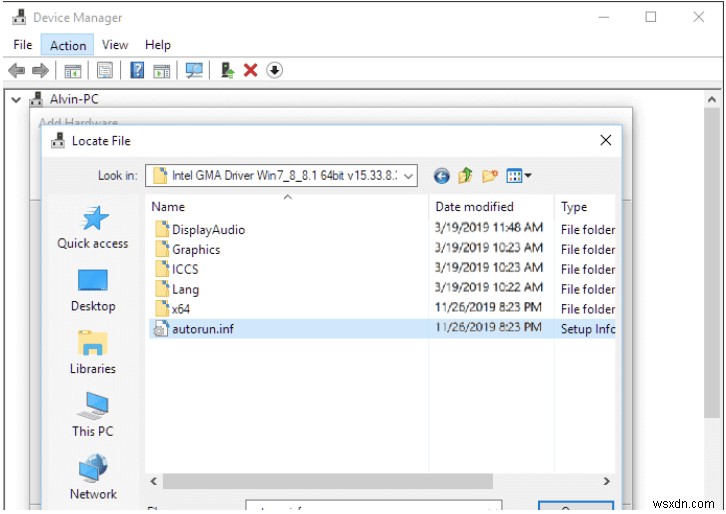This screenshot has width=726, height=514.
Task: Close the Locate File dialog
Action: (x=606, y=140)
